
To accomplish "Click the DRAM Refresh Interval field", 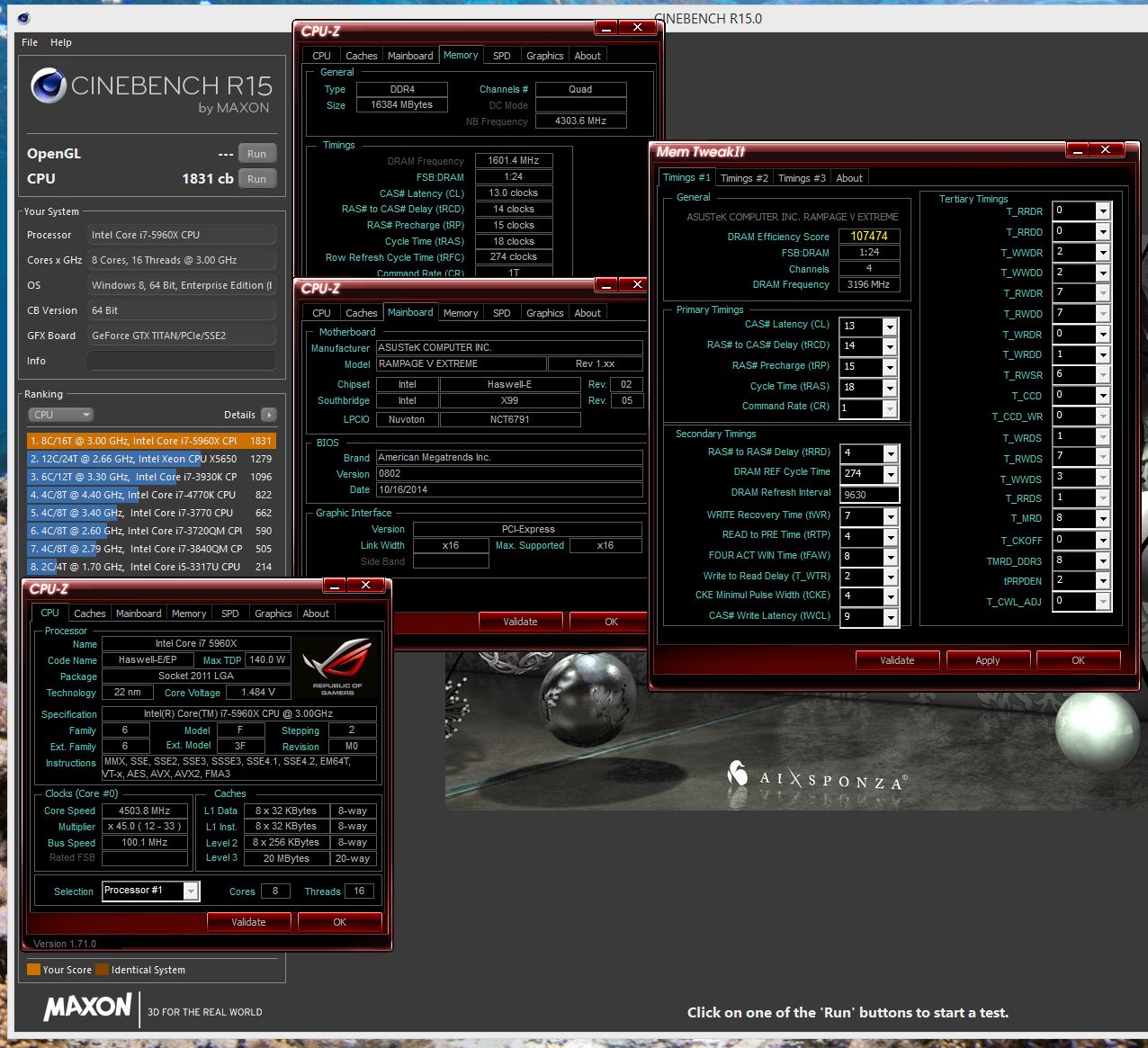I will coord(869,495).
